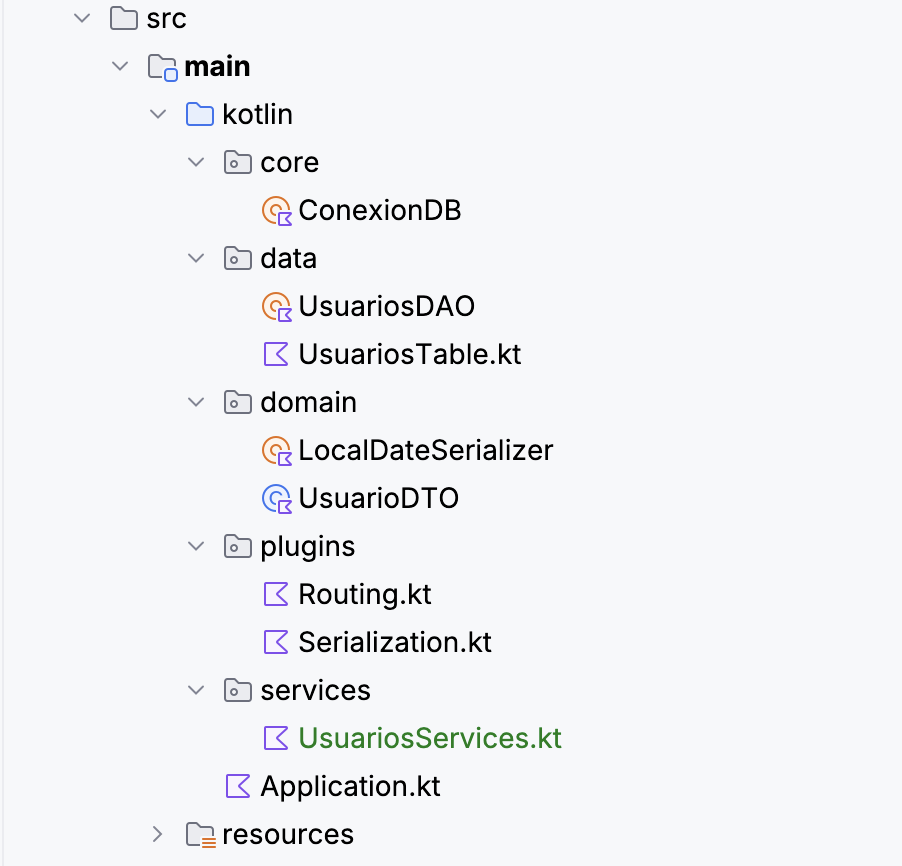Click the Serialization.kt Kotlin file icon
The width and height of the screenshot is (902, 866).
[x=276, y=642]
